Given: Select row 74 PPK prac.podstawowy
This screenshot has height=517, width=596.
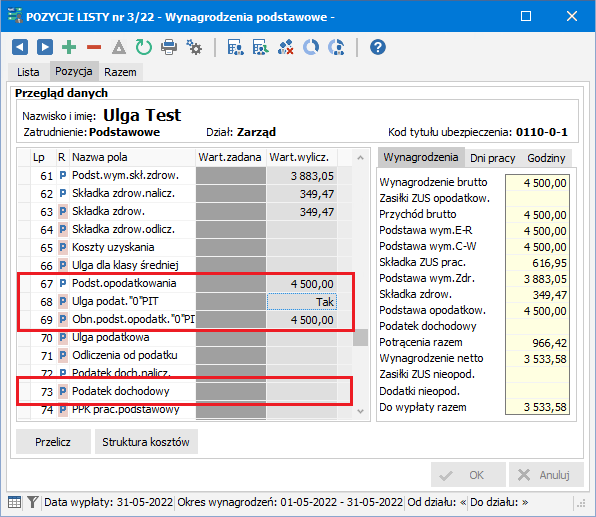Looking at the screenshot, I should click(184, 410).
